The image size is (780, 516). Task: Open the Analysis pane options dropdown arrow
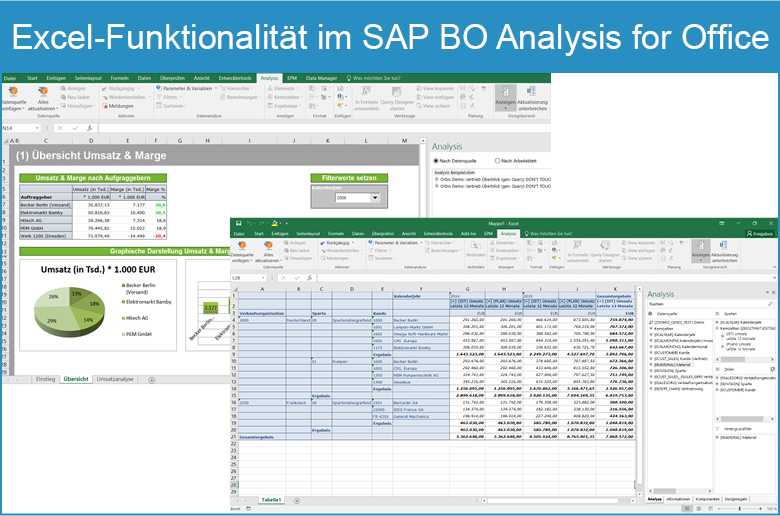[x=767, y=293]
